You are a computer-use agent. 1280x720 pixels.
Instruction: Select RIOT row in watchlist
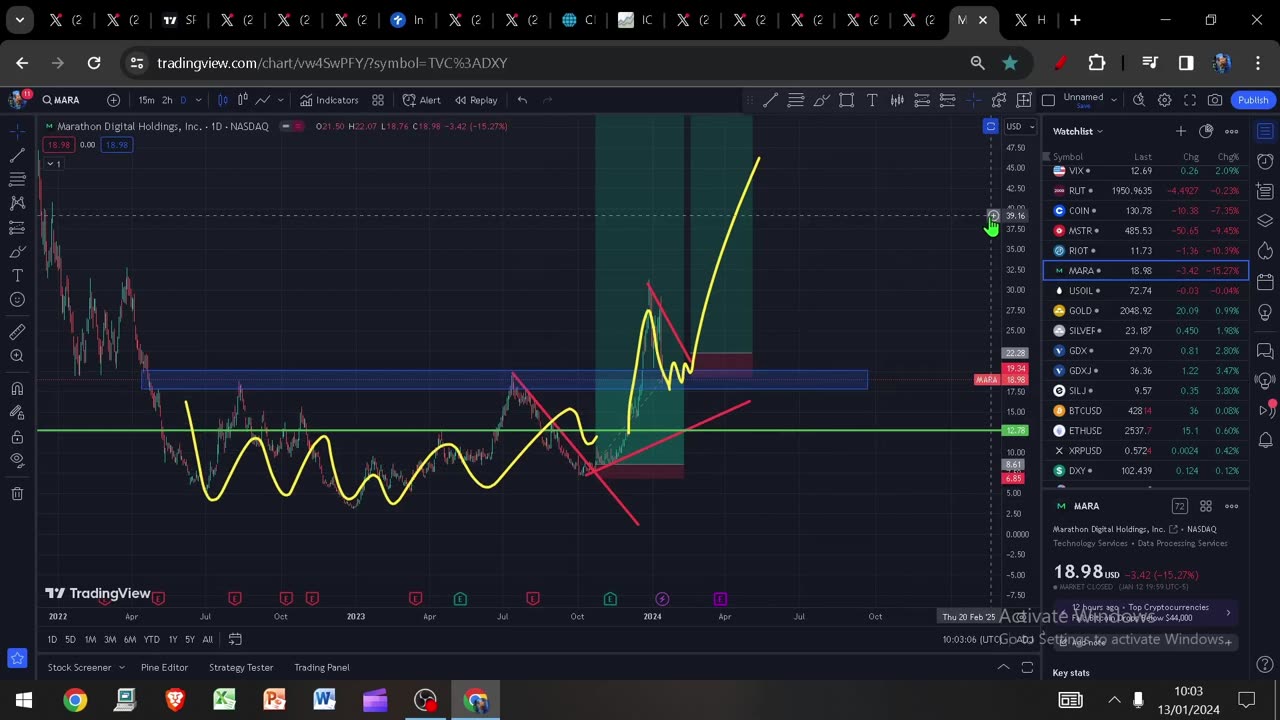coord(1145,251)
